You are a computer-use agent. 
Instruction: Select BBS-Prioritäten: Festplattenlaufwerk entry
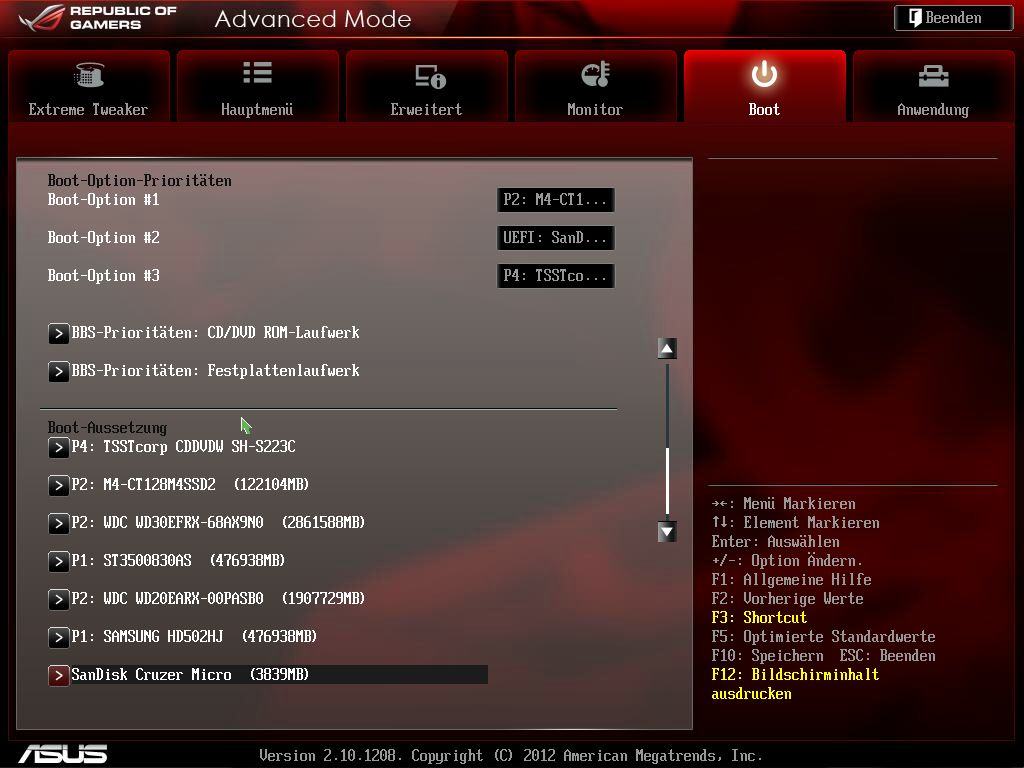tap(216, 371)
